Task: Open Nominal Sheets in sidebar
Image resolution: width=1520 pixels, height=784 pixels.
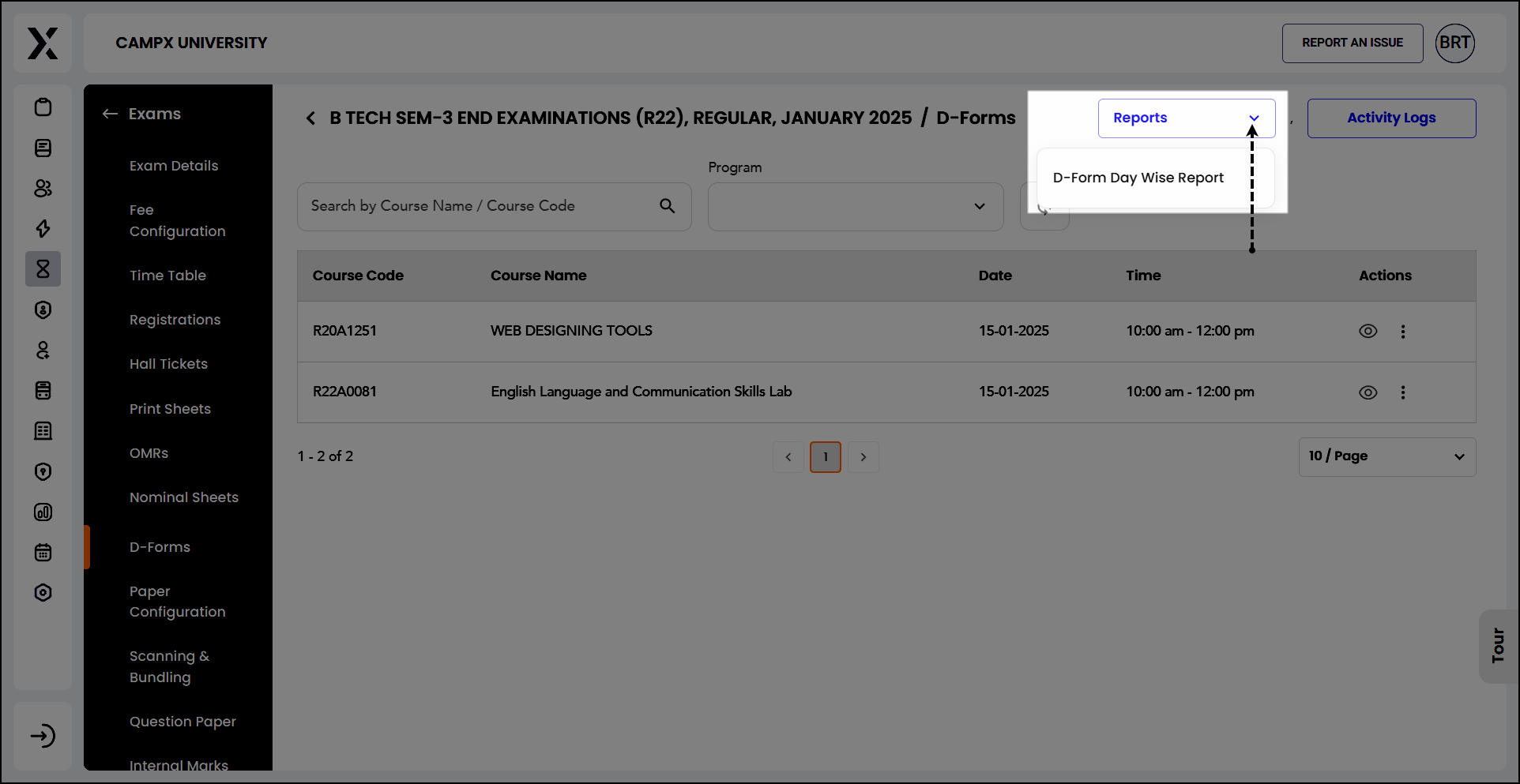Action: [184, 497]
